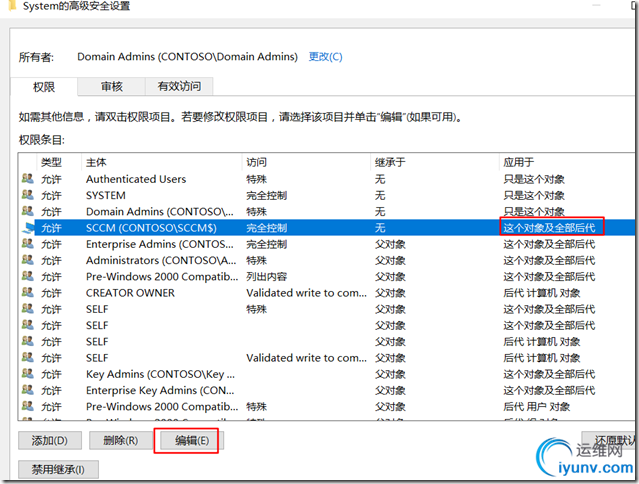Click 列出内容 access cell
The image size is (639, 484).
click(x=267, y=277)
